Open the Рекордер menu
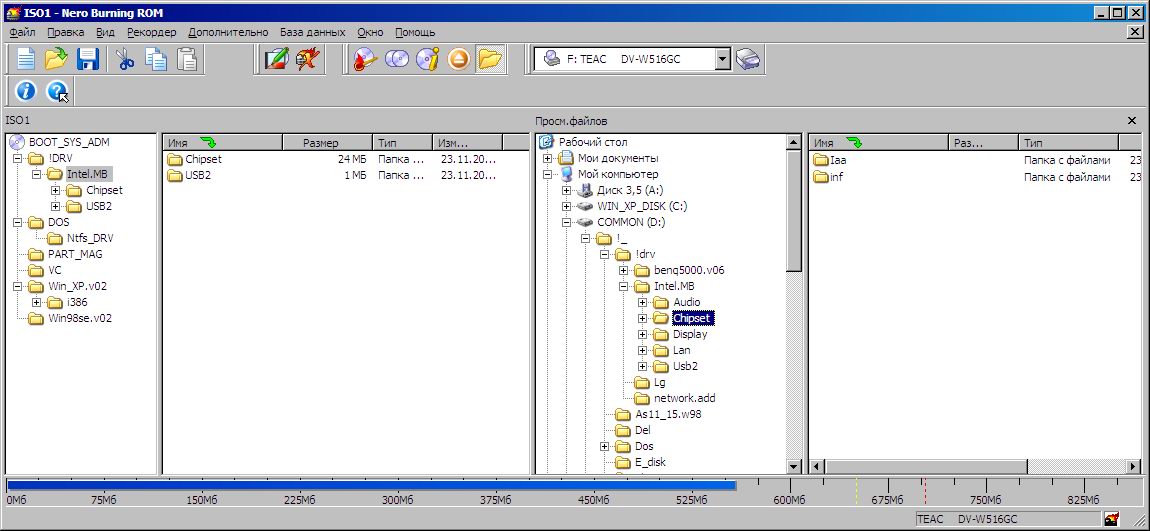 151,32
